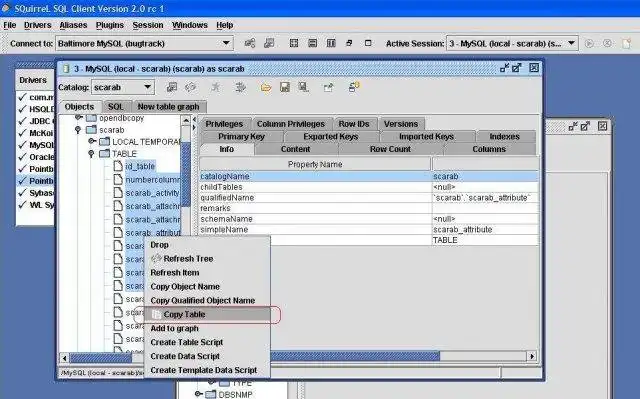This screenshot has width=640, height=399.
Task: Select Copy Qualified Object Name entry
Action: tap(207, 300)
